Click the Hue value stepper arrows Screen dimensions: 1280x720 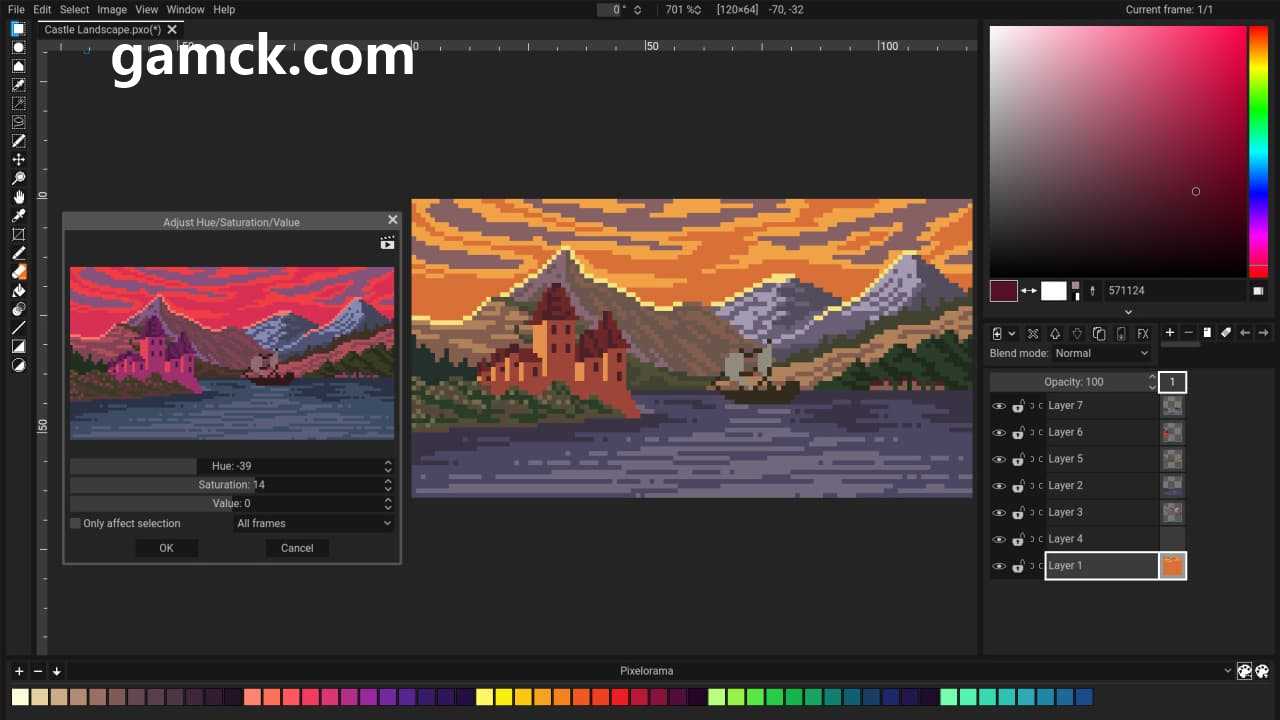[388, 466]
